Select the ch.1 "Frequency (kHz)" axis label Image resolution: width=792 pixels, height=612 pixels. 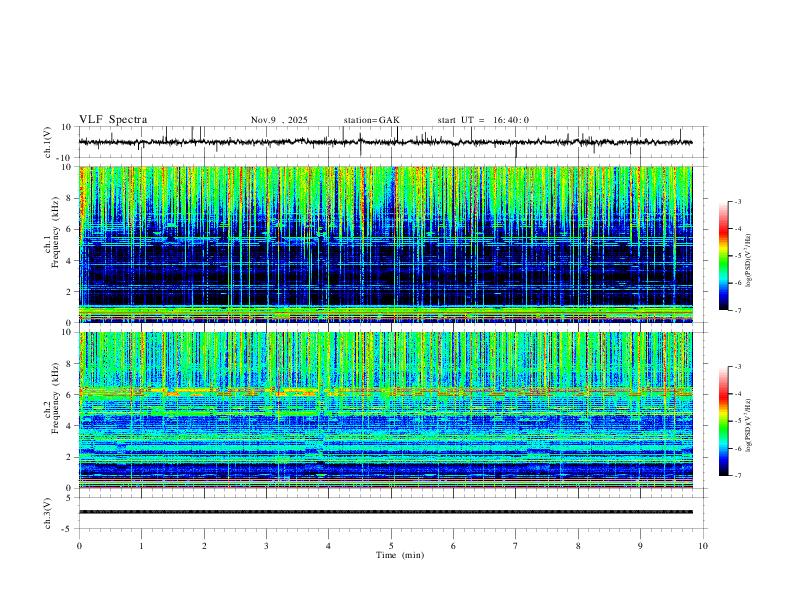click(56, 232)
